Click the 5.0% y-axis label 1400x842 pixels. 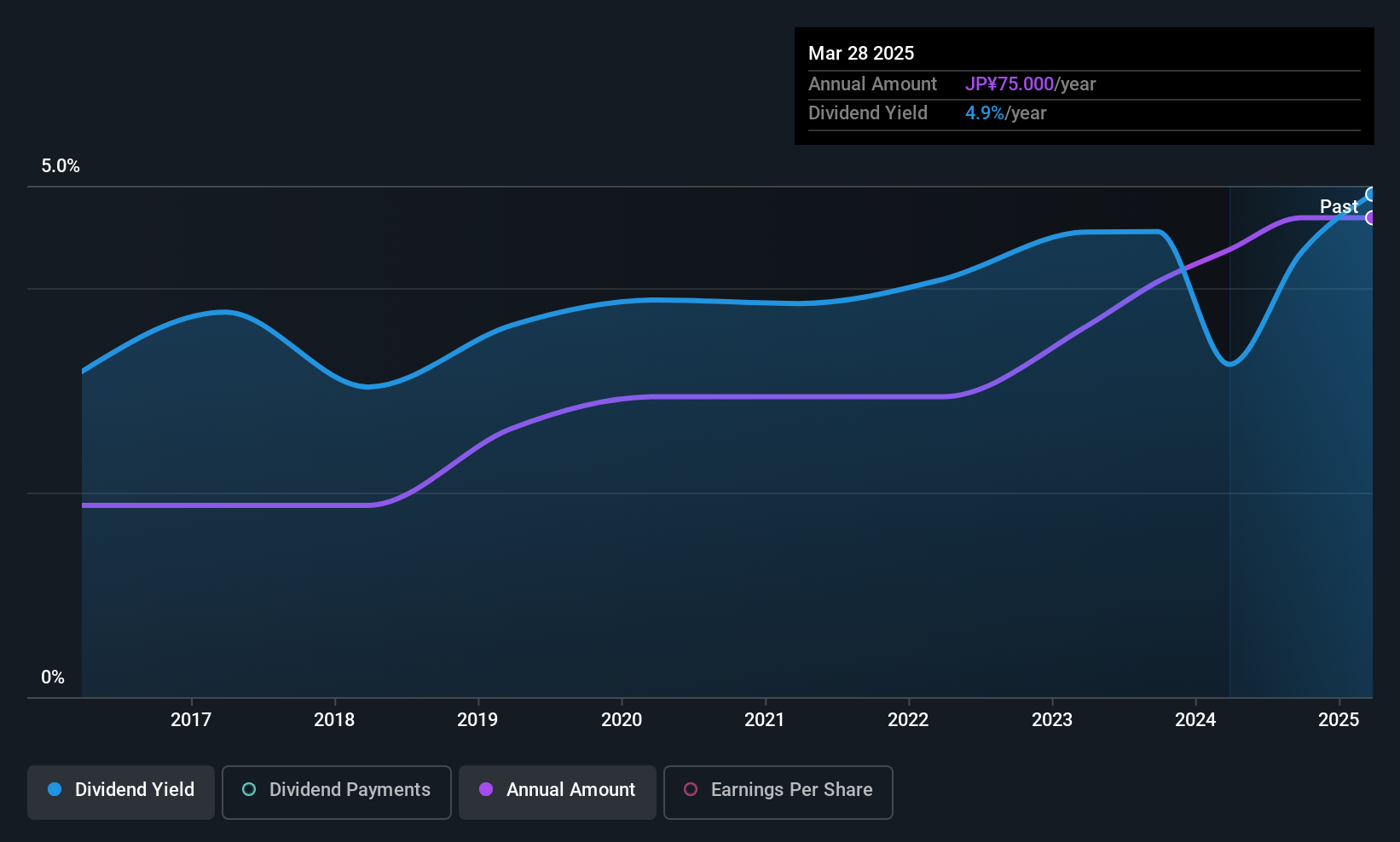(61, 166)
